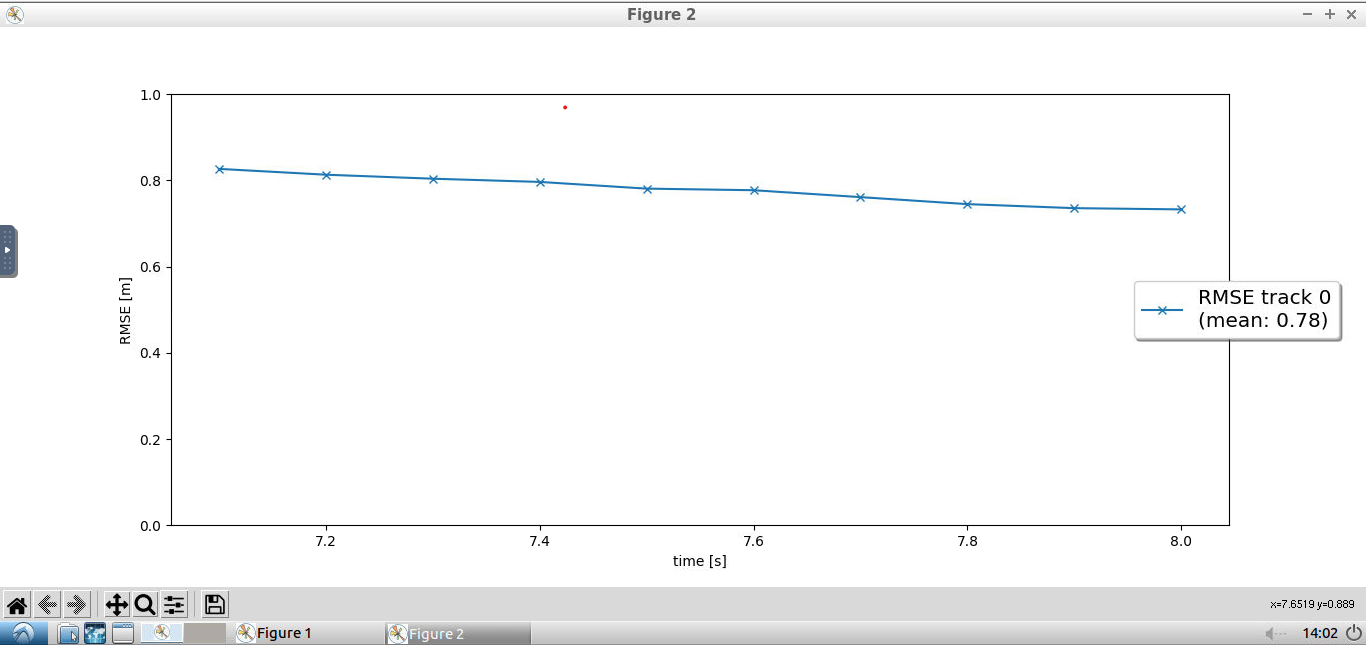Click the Back to previous view arrow
The height and width of the screenshot is (645, 1366).
[46, 604]
